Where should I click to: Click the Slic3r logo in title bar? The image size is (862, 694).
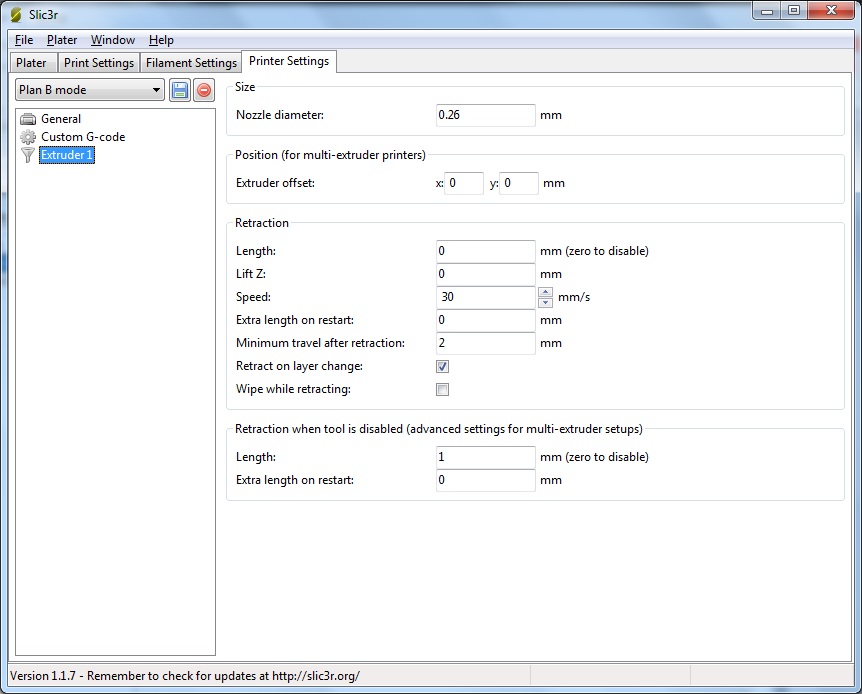pyautogui.click(x=16, y=15)
